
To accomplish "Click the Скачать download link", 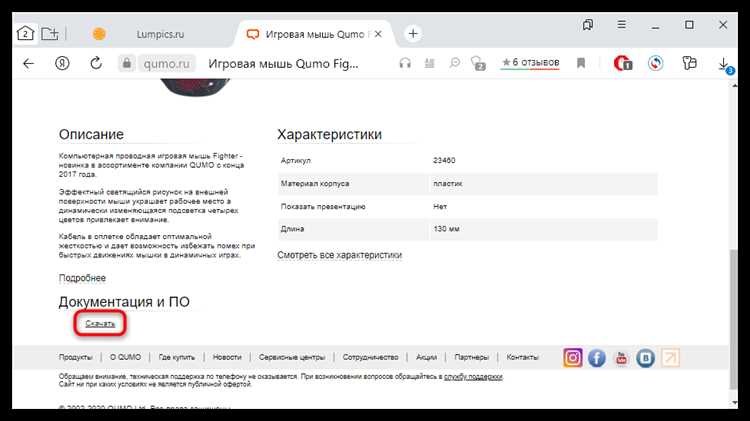I will 100,324.
